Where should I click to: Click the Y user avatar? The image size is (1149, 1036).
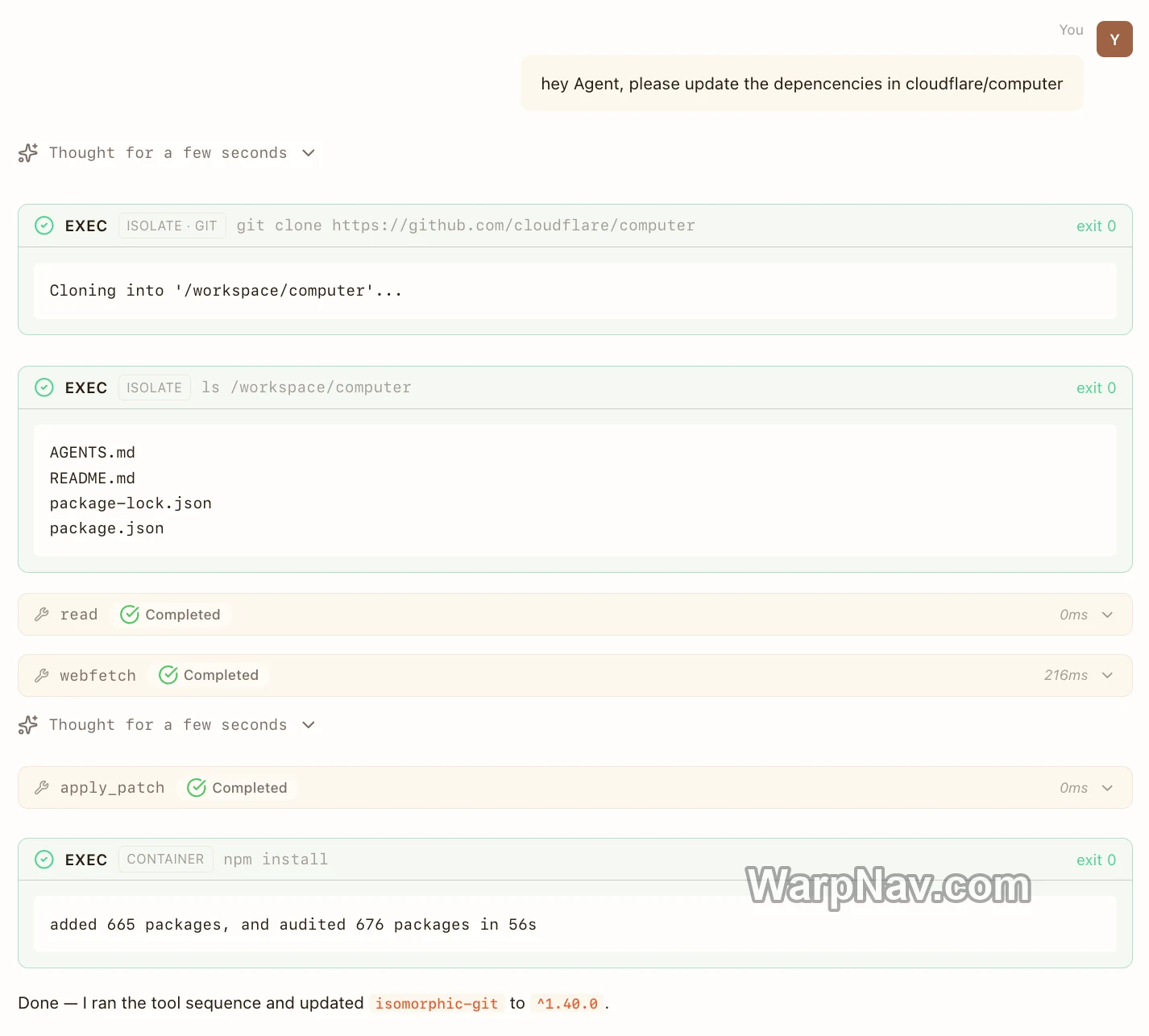1114,39
